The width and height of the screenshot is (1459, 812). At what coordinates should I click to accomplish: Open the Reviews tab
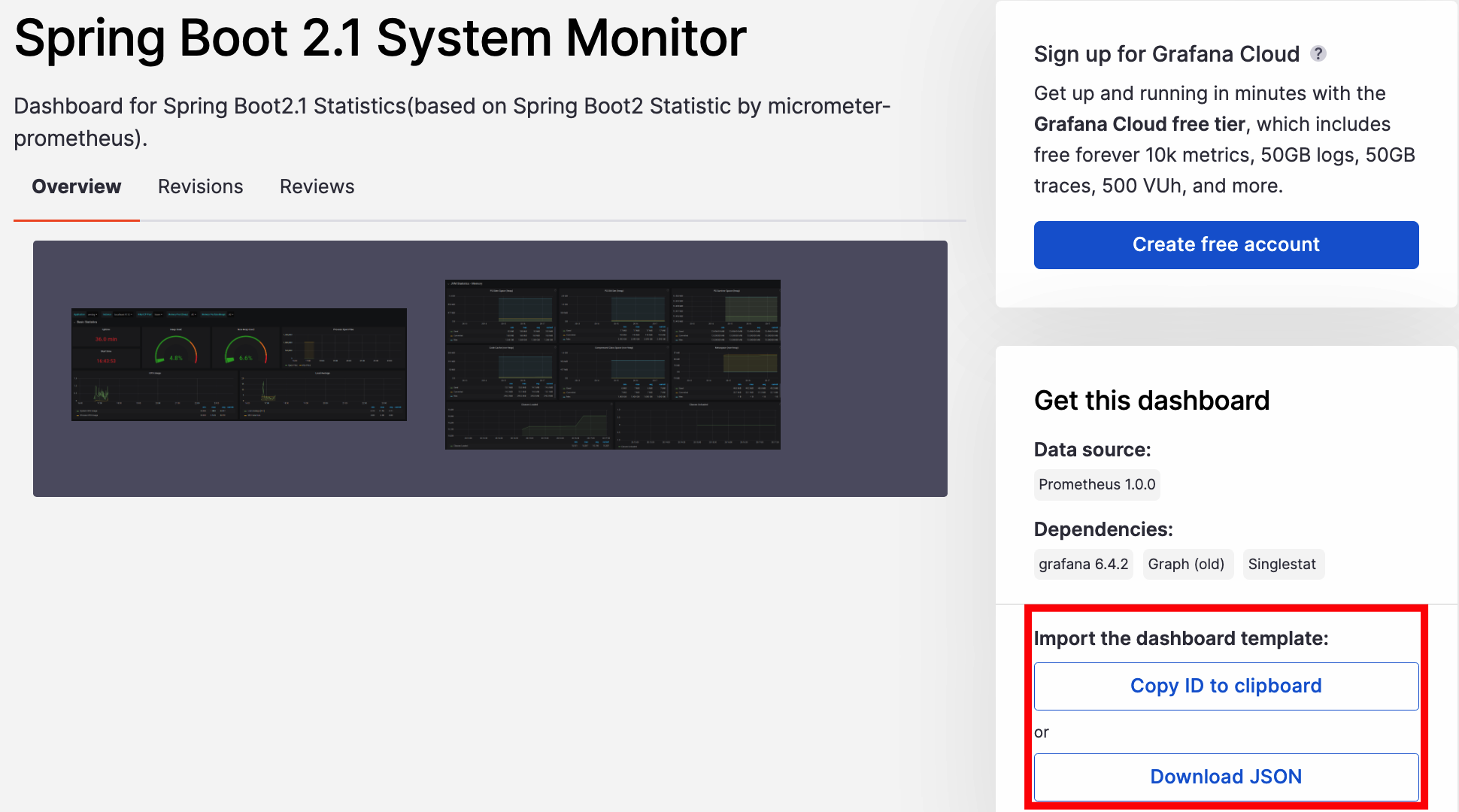pyautogui.click(x=317, y=186)
